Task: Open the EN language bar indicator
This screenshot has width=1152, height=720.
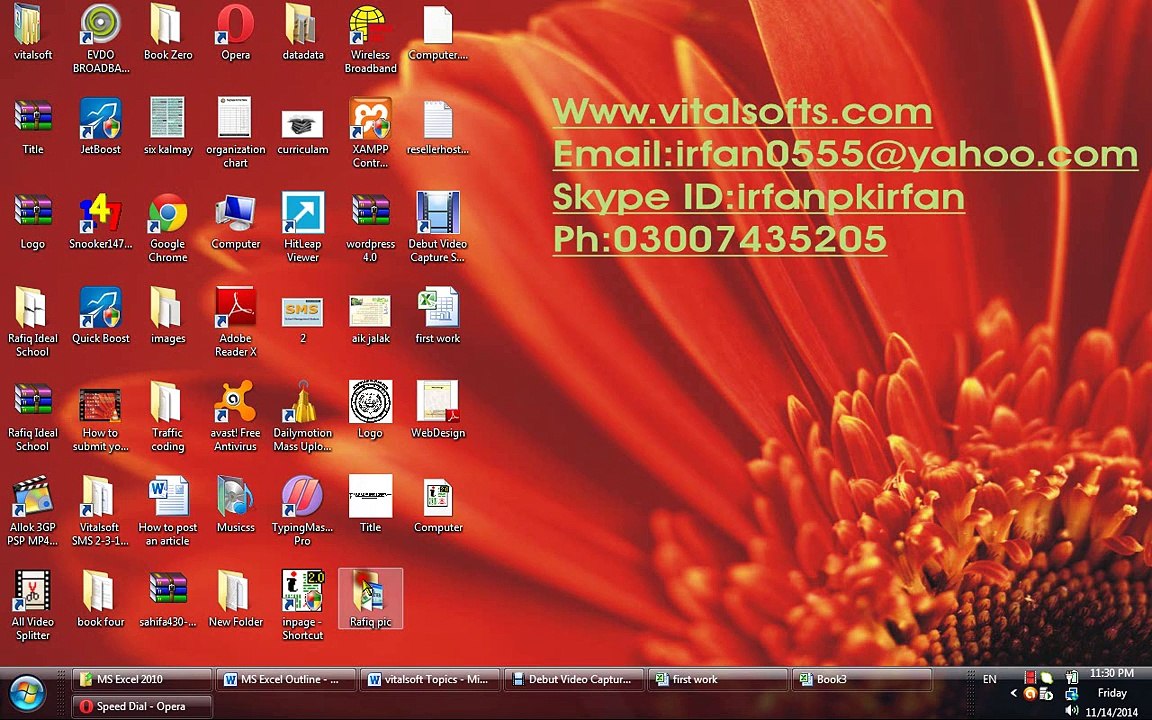Action: coord(990,679)
